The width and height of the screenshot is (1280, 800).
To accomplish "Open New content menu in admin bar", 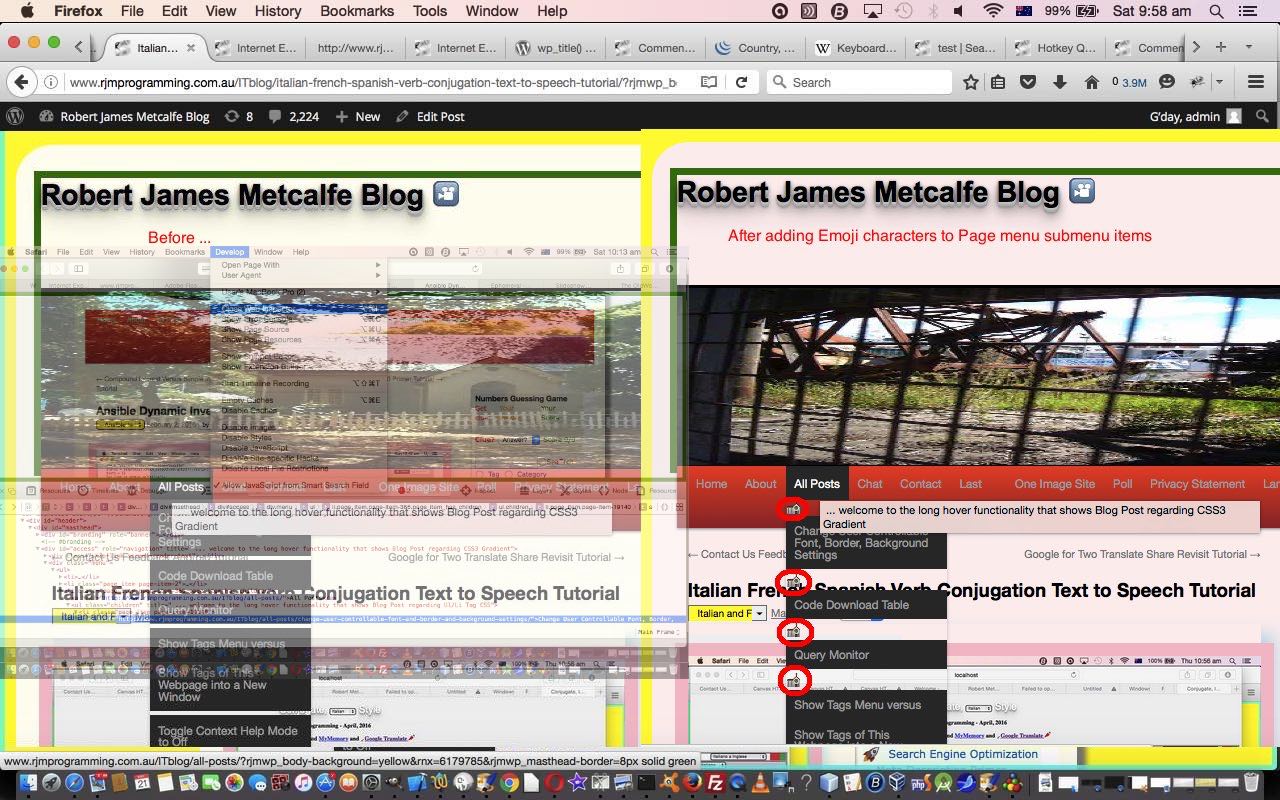I will click(x=358, y=116).
